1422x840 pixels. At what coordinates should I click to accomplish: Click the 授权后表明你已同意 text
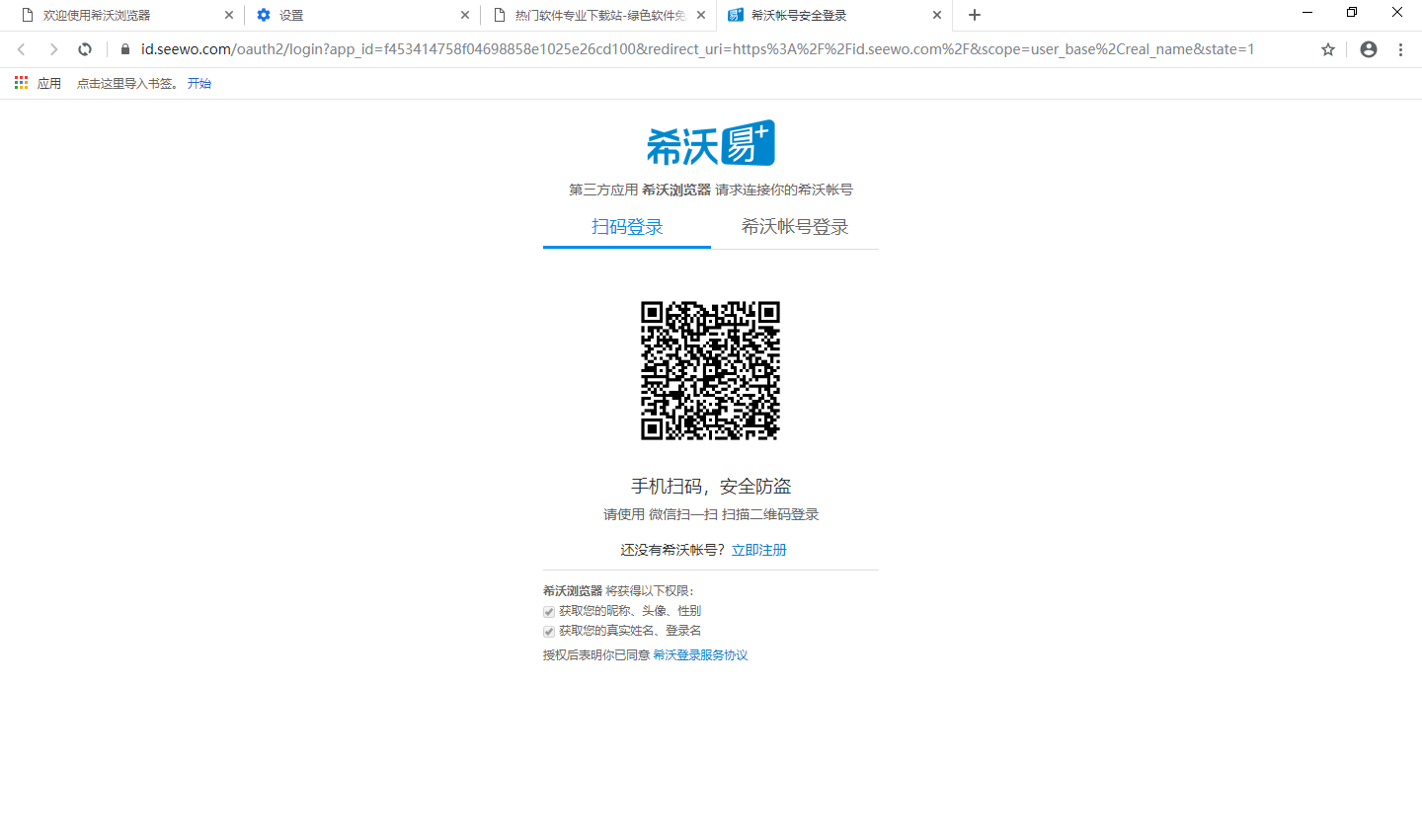(595, 655)
